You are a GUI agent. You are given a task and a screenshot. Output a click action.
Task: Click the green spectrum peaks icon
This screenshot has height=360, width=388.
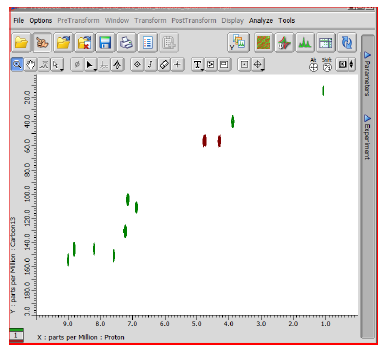point(305,43)
